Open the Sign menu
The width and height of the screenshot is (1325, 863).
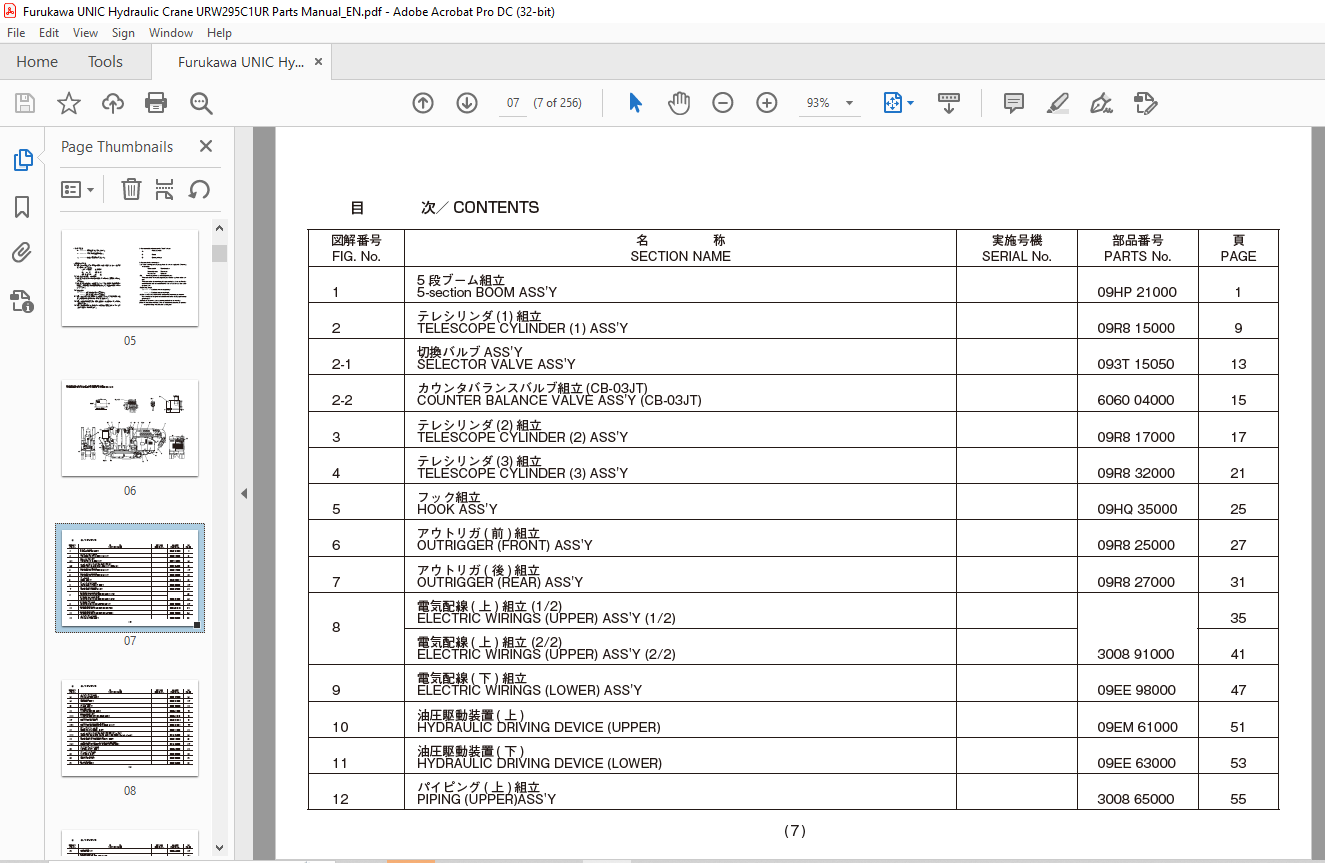[123, 33]
